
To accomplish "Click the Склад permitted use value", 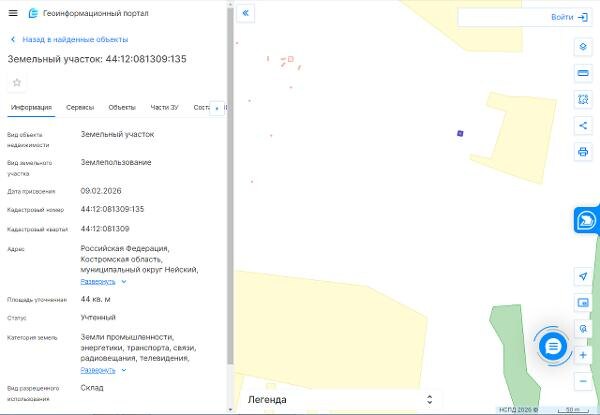I will pyautogui.click(x=92, y=388).
